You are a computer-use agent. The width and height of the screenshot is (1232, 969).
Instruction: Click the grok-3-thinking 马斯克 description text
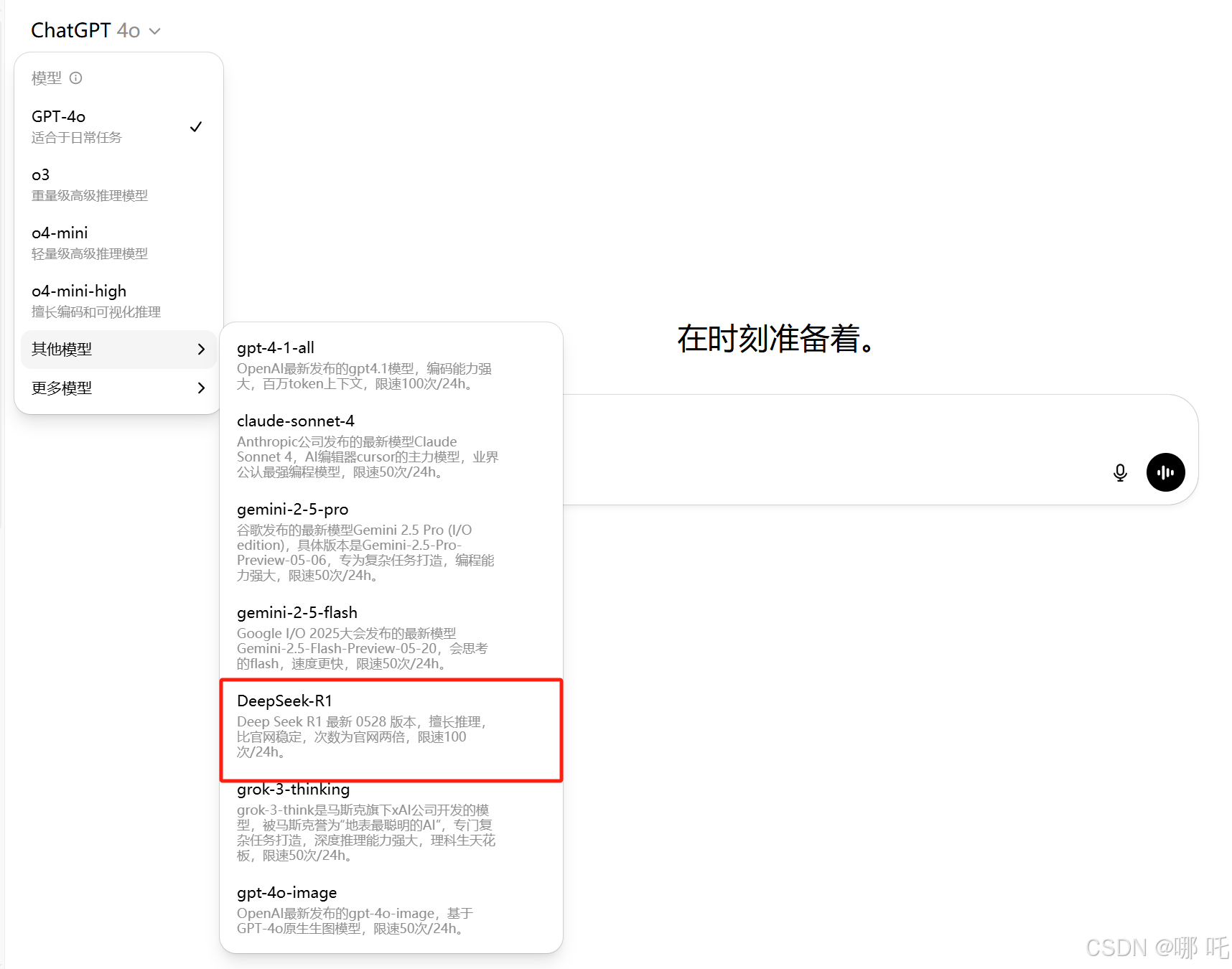pos(366,833)
